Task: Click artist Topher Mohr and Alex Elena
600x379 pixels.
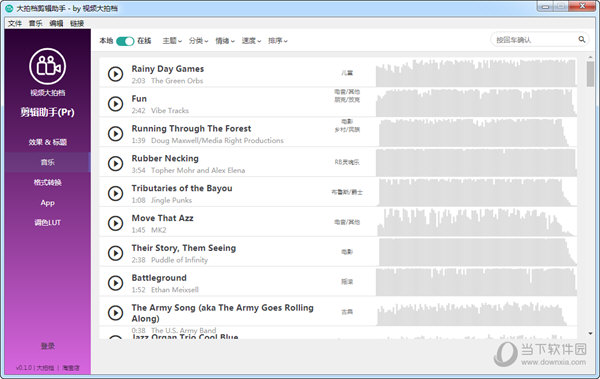Action: pyautogui.click(x=198, y=170)
